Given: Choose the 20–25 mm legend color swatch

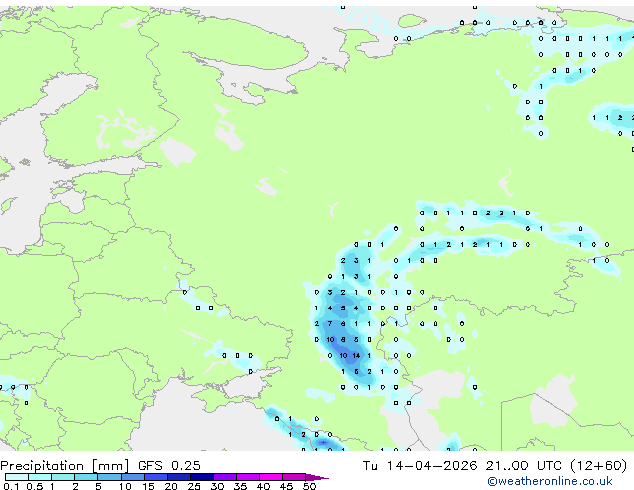Looking at the screenshot, I should point(179,477).
